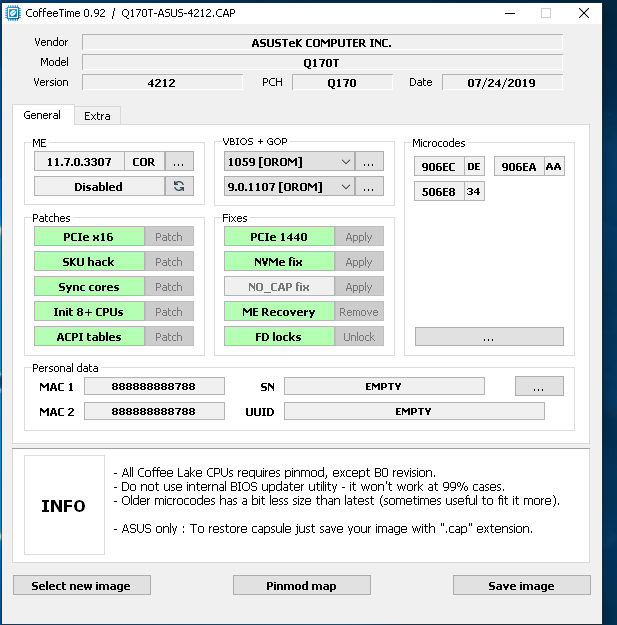Click the NO_CAP fix label
Viewport: 617px width, 625px height.
click(279, 287)
